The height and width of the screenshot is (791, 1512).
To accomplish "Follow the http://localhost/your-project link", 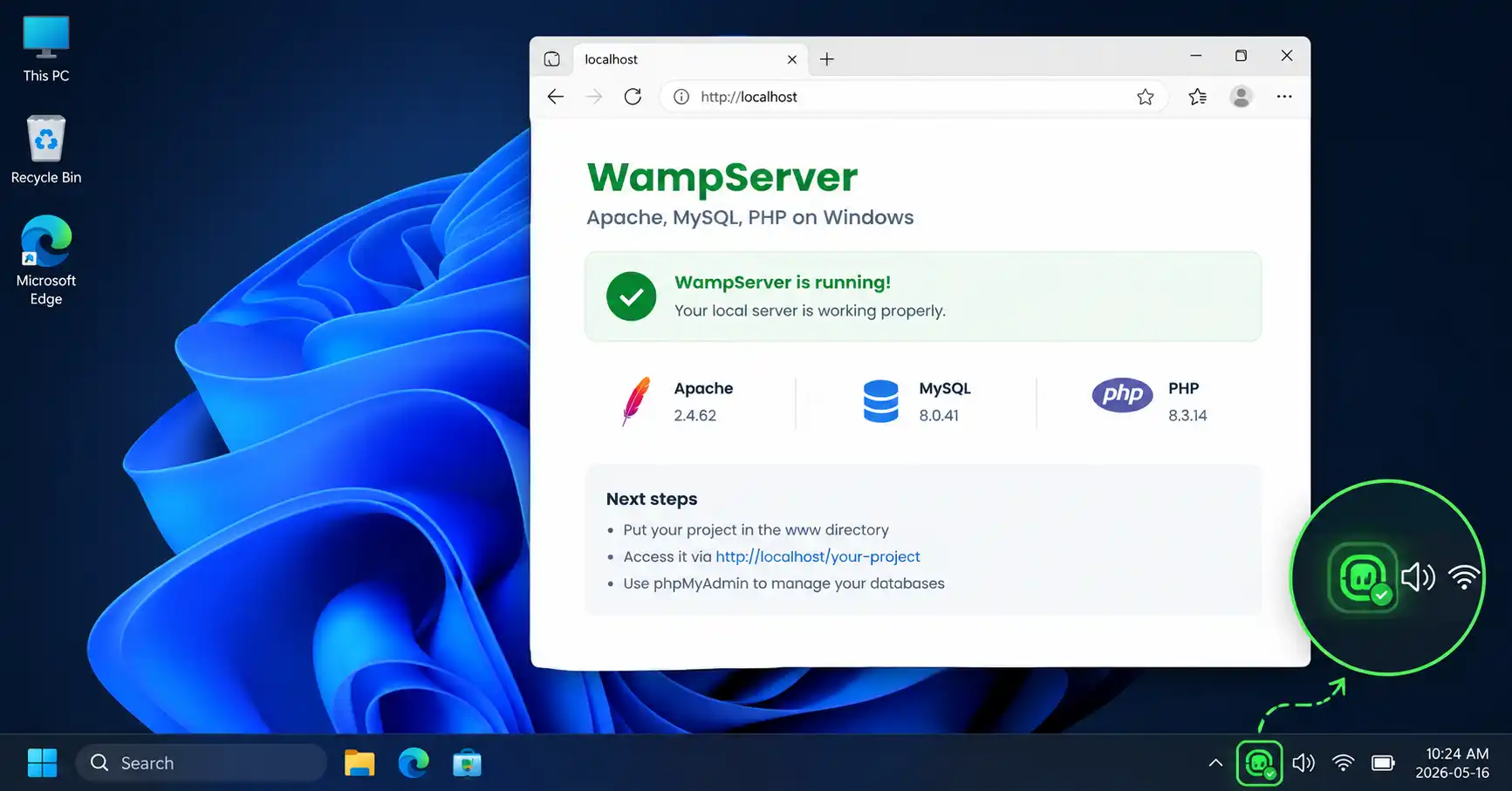I will [818, 556].
